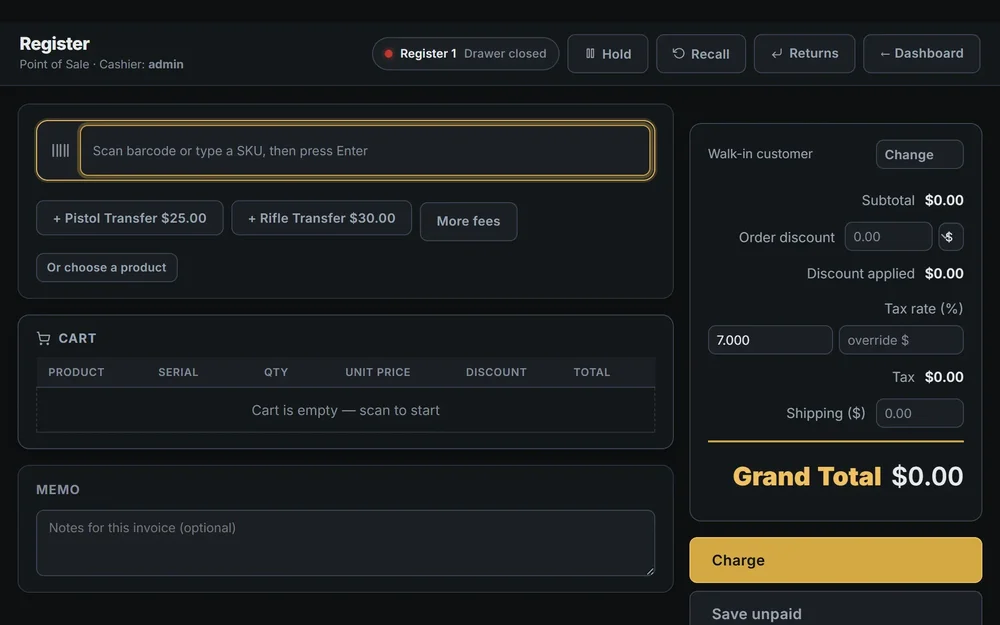Screen dimensions: 1000x625
Task: Click the QTY column header
Action: [x=276, y=372]
